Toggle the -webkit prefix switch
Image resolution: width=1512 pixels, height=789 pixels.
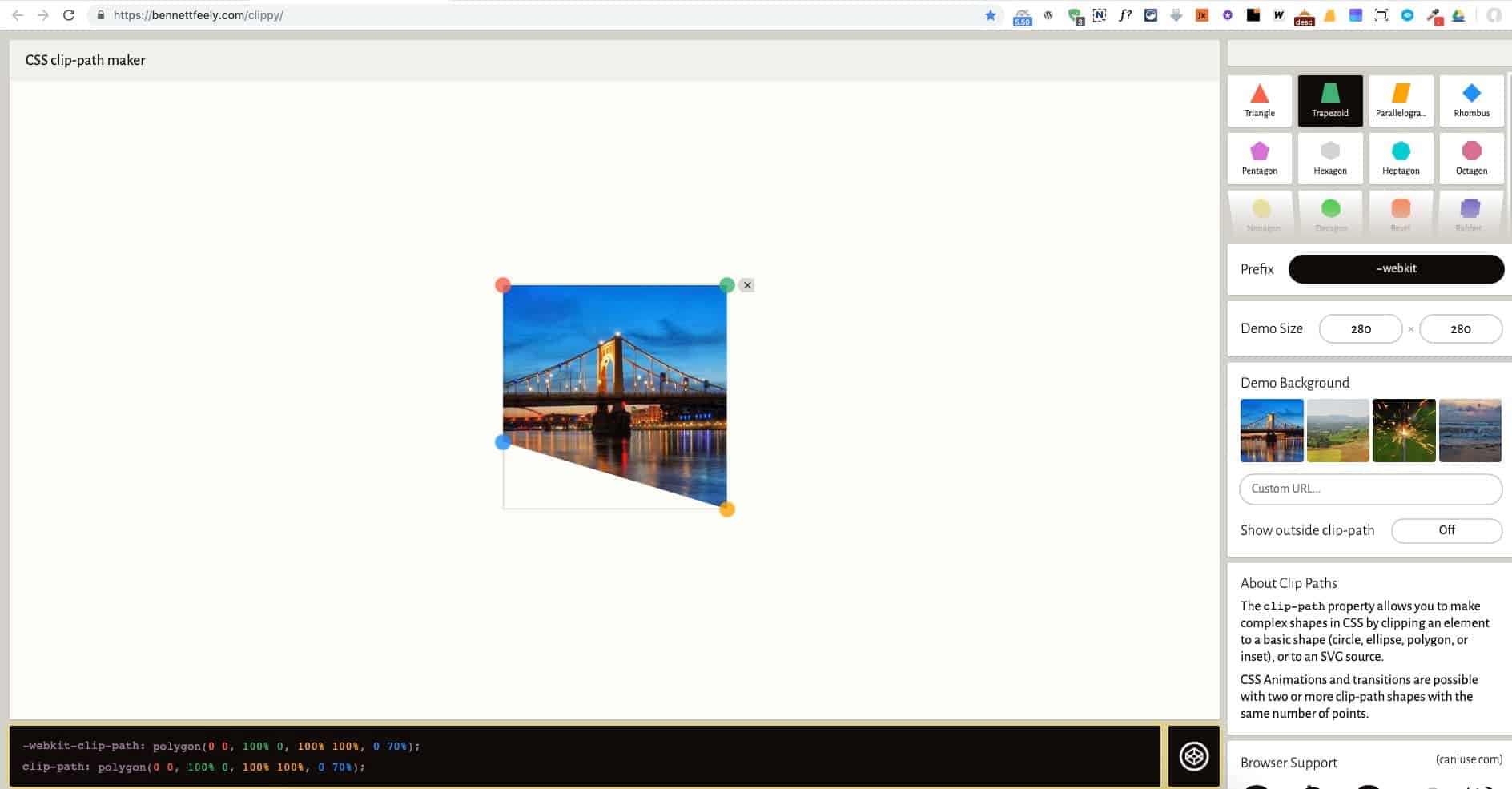(x=1396, y=269)
